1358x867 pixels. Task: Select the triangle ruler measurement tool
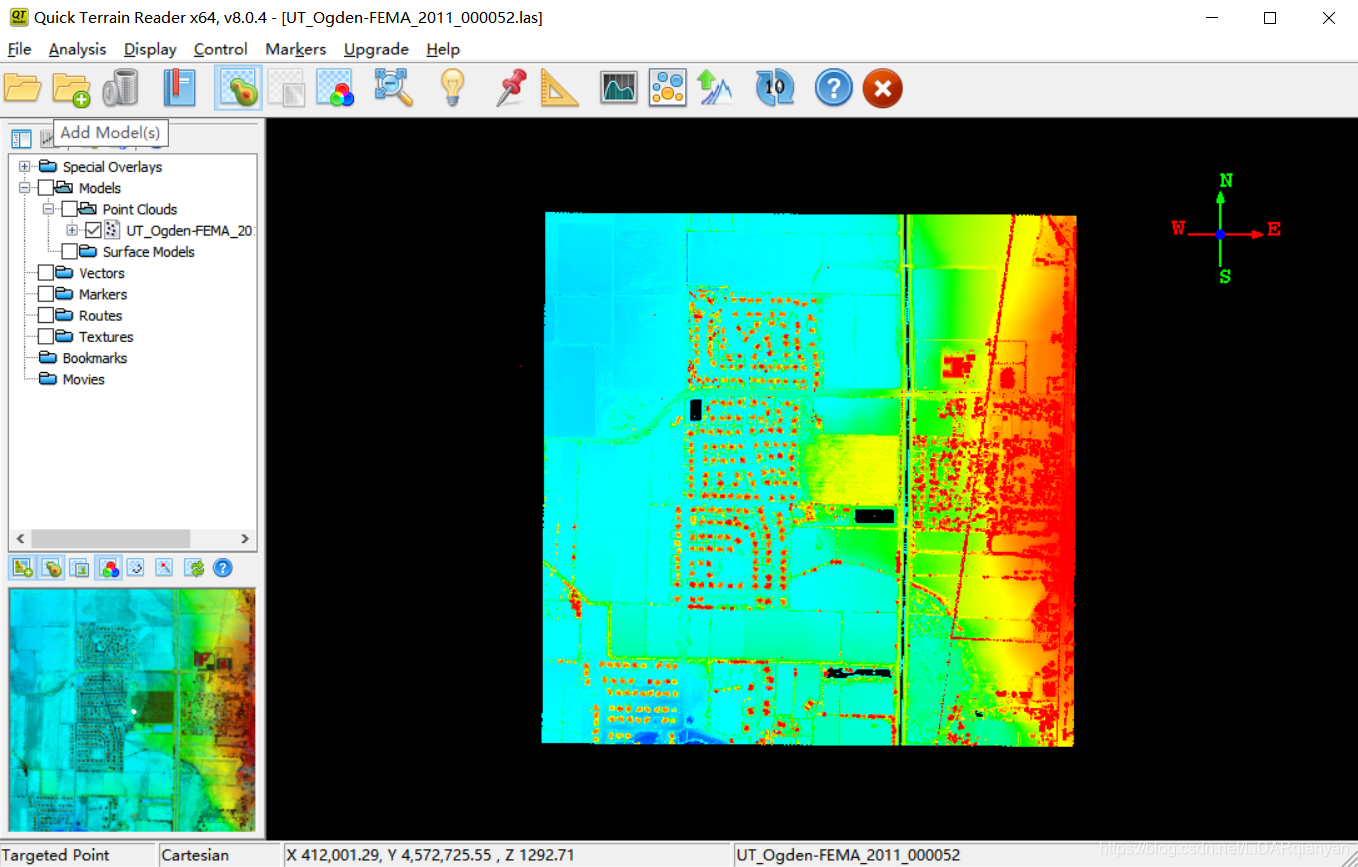(560, 88)
